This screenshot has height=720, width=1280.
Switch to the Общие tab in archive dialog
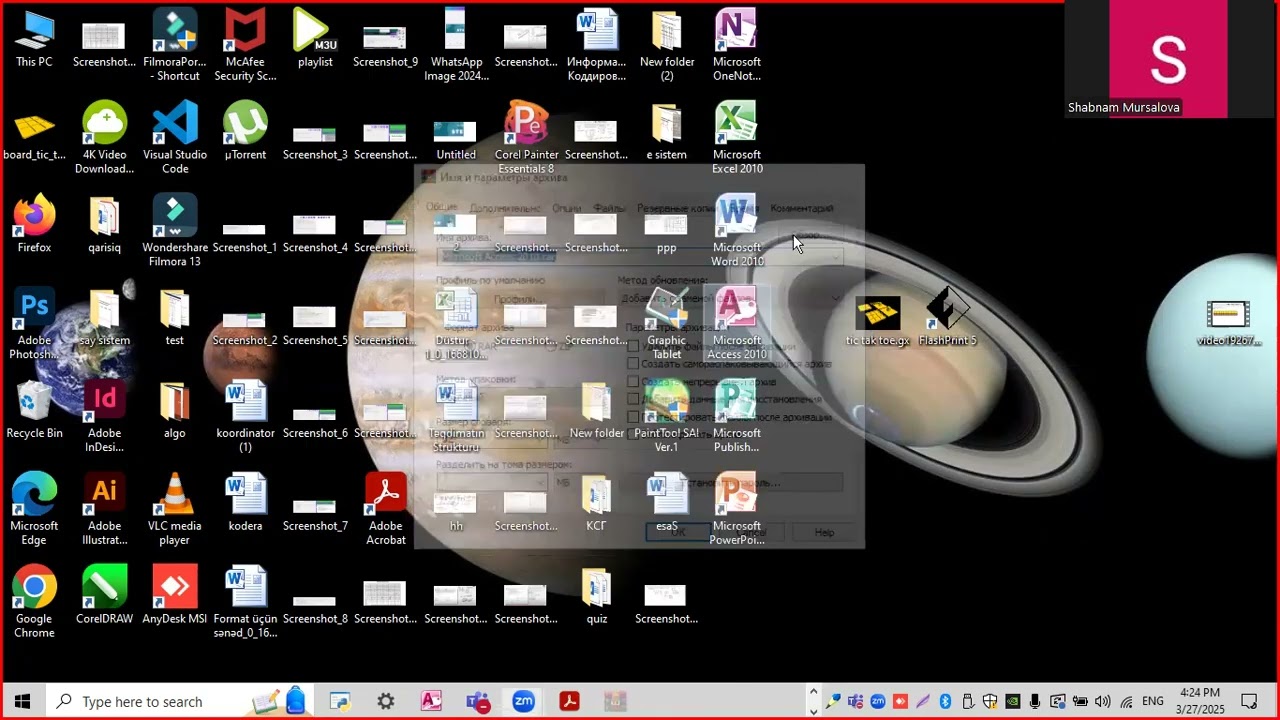[441, 207]
